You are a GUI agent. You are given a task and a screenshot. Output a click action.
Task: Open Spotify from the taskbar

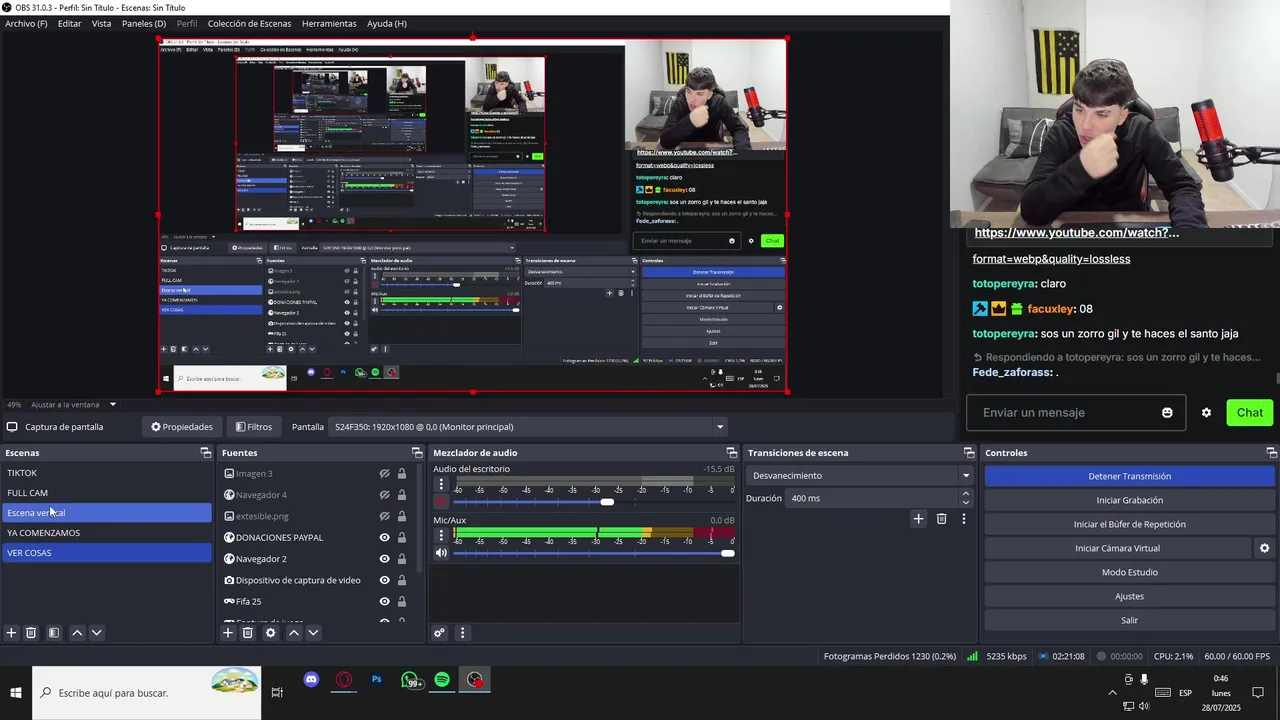[442, 680]
